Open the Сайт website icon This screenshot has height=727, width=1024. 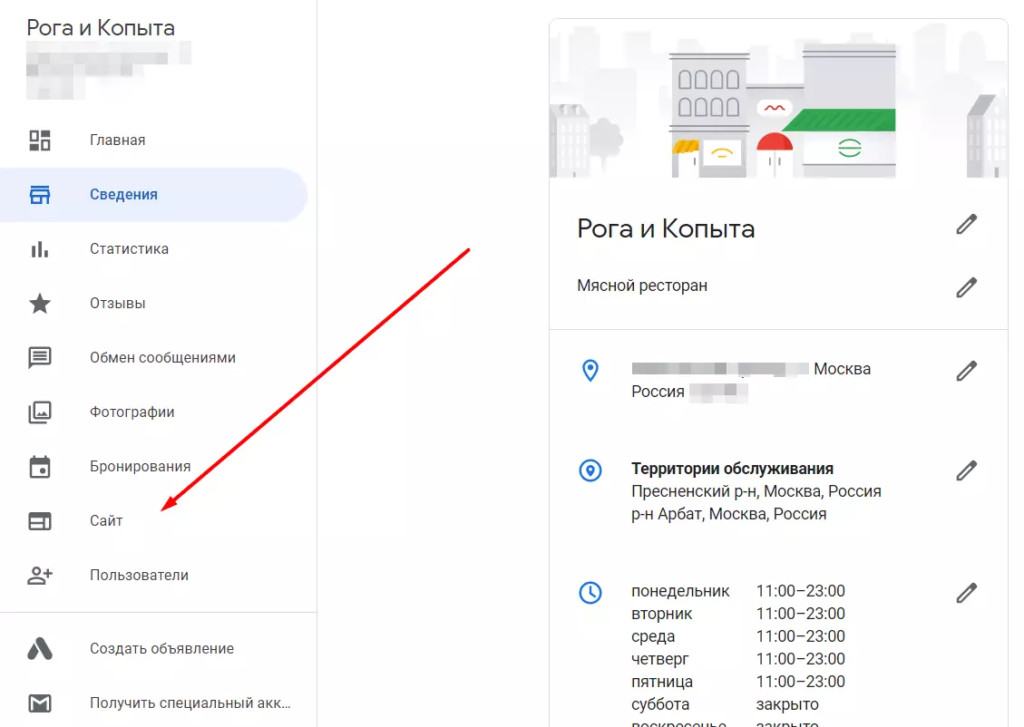[42, 520]
